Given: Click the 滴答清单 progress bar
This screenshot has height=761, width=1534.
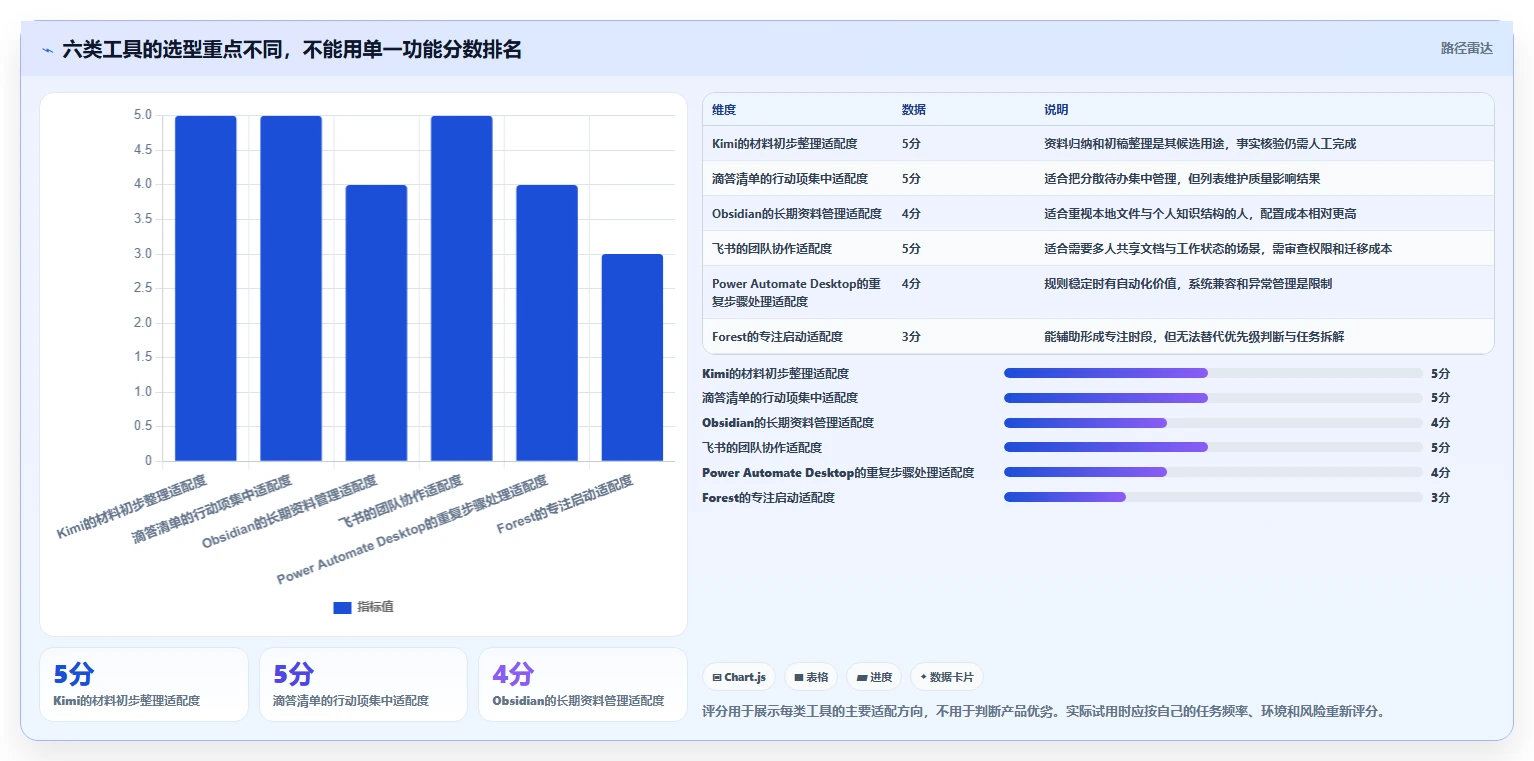Looking at the screenshot, I should (x=1213, y=398).
